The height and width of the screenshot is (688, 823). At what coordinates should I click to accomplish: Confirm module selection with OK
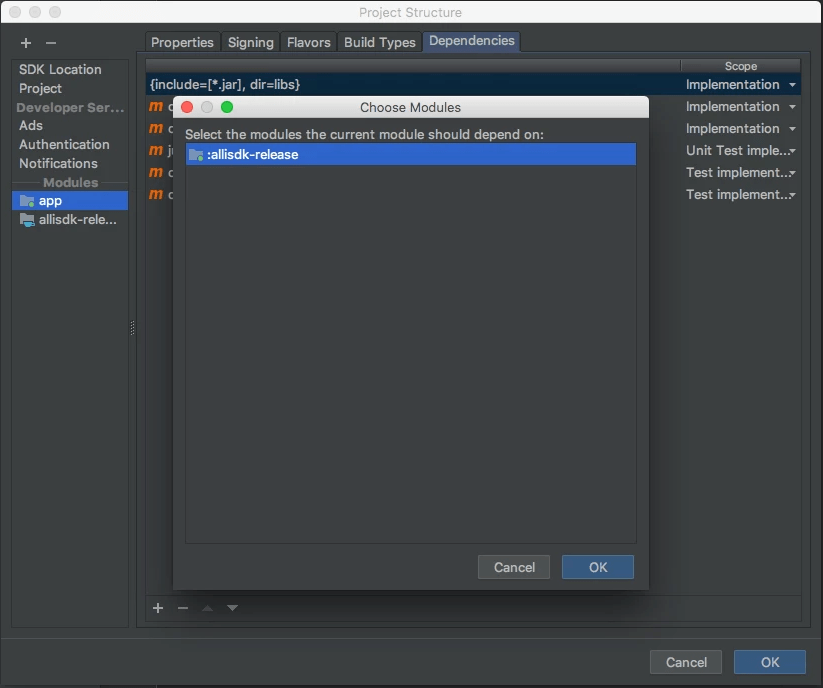point(597,567)
